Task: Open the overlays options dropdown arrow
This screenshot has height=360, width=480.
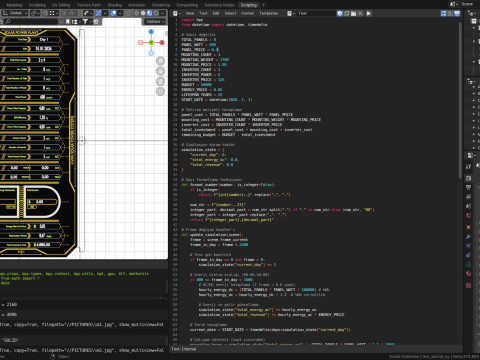Action: [120, 13]
